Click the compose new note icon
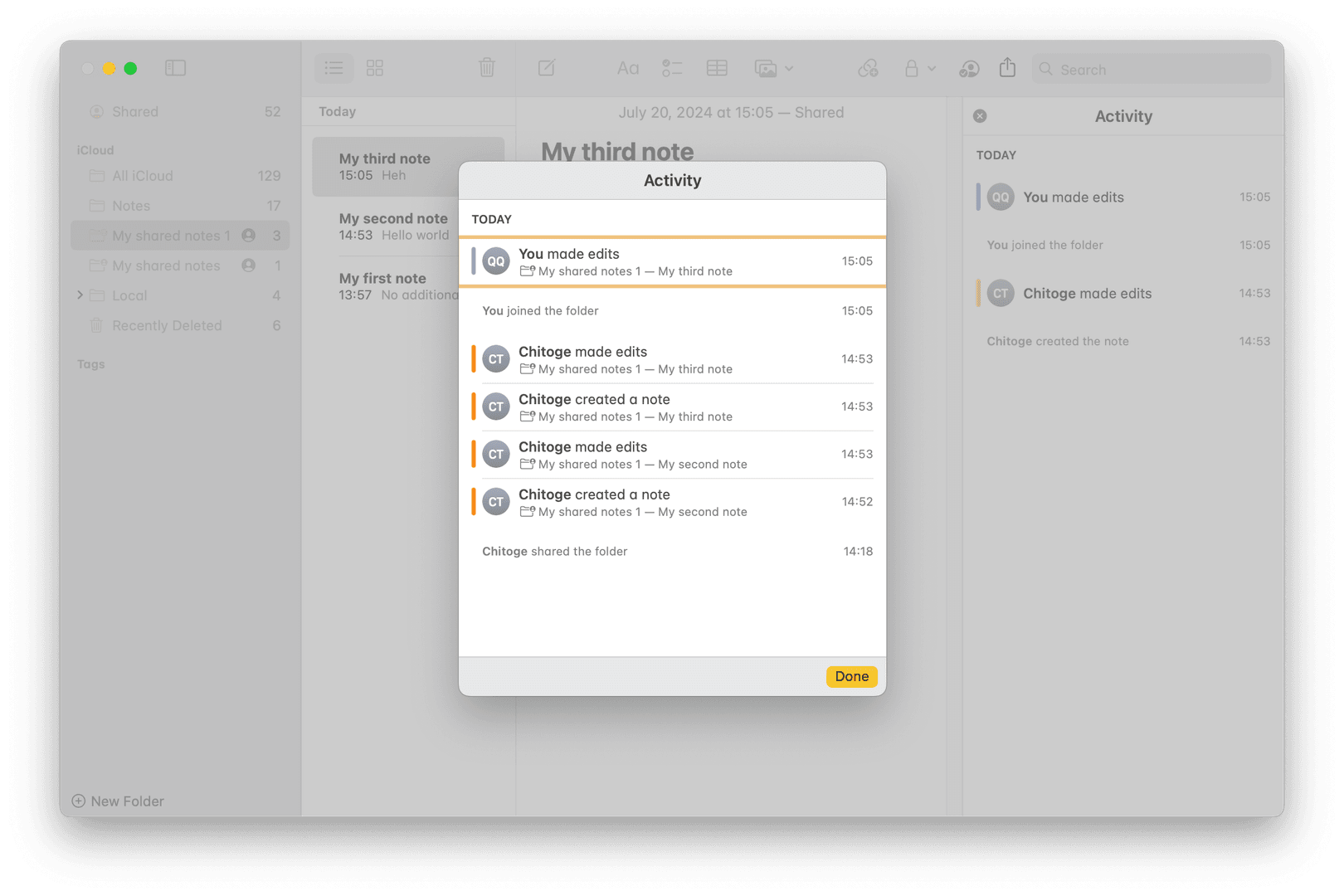 pos(547,68)
